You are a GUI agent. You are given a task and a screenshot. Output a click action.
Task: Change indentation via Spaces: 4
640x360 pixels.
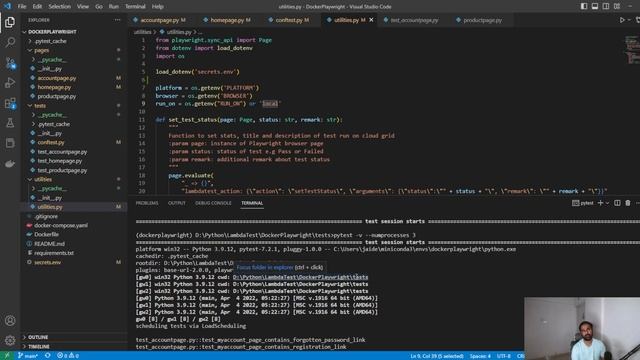click(x=480, y=356)
